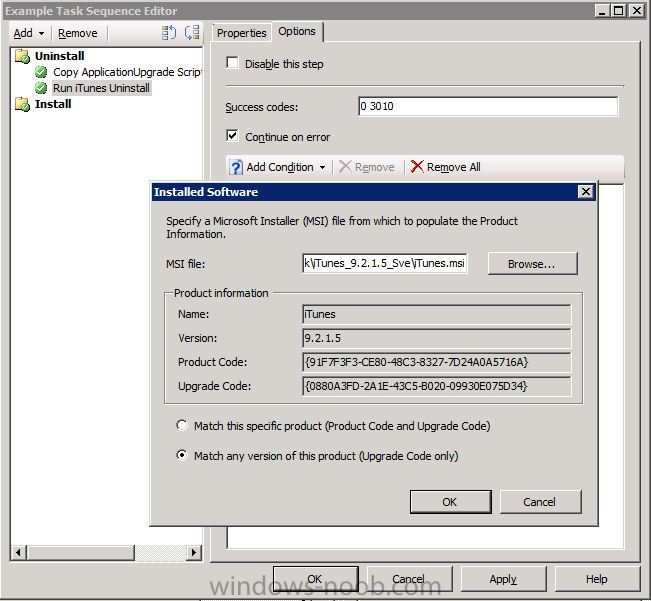Click green check icon beside Run iTunes Uninstall
The width and height of the screenshot is (651, 601).
(x=41, y=88)
